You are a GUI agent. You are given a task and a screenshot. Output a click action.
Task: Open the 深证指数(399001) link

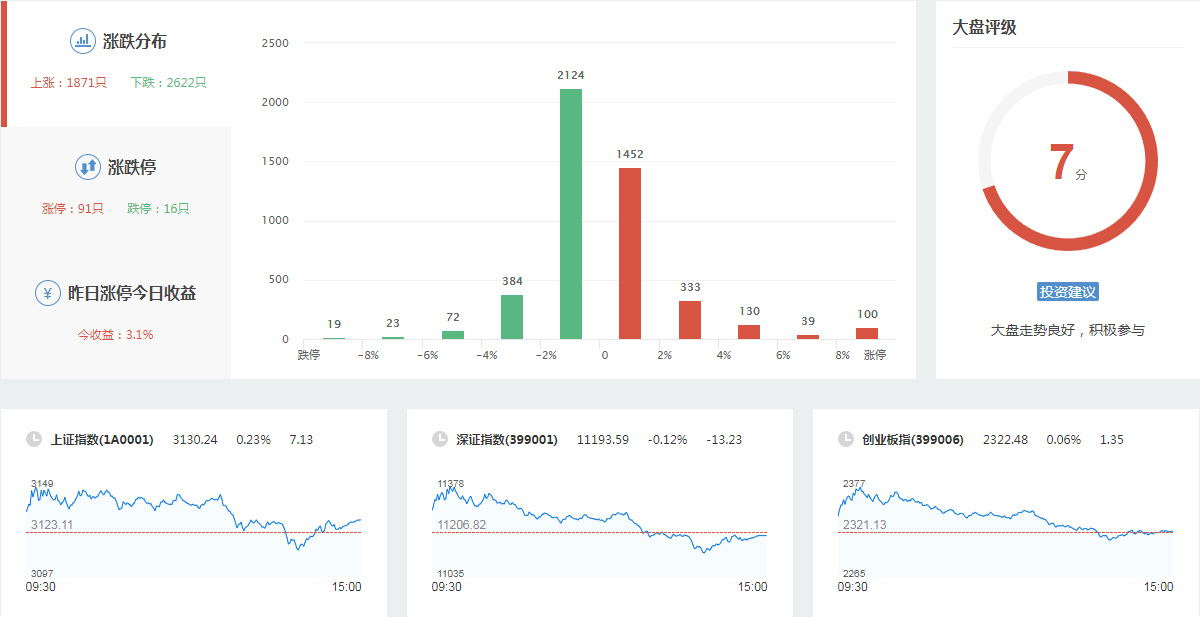(x=507, y=440)
